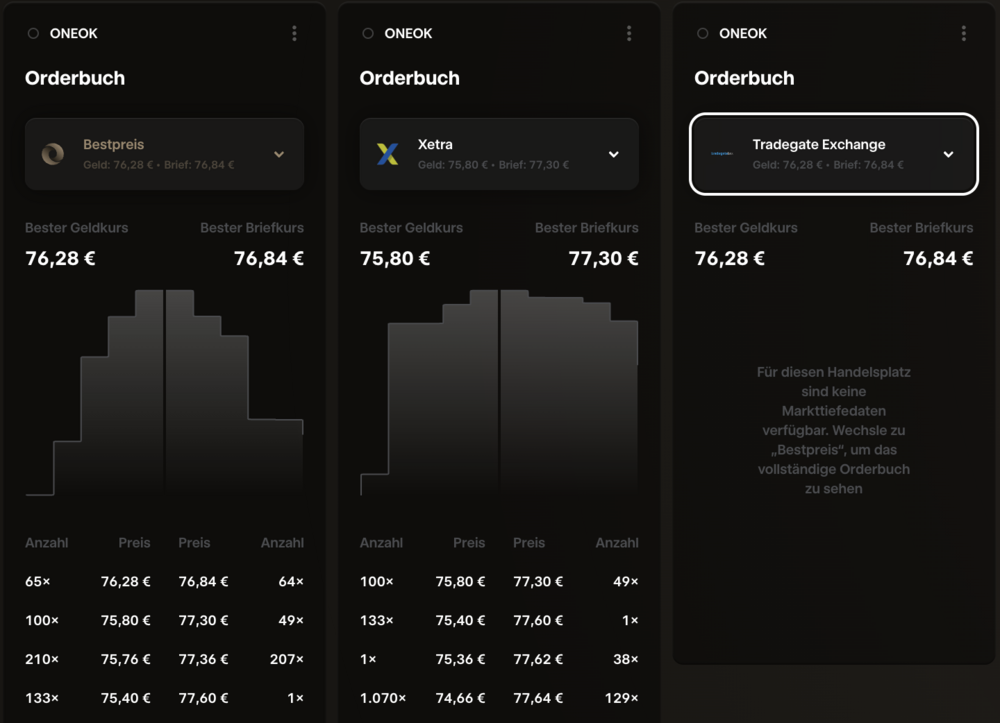The width and height of the screenshot is (1000, 723).
Task: Select the 77,30 € ask row in Xetra
Action: tap(576, 581)
